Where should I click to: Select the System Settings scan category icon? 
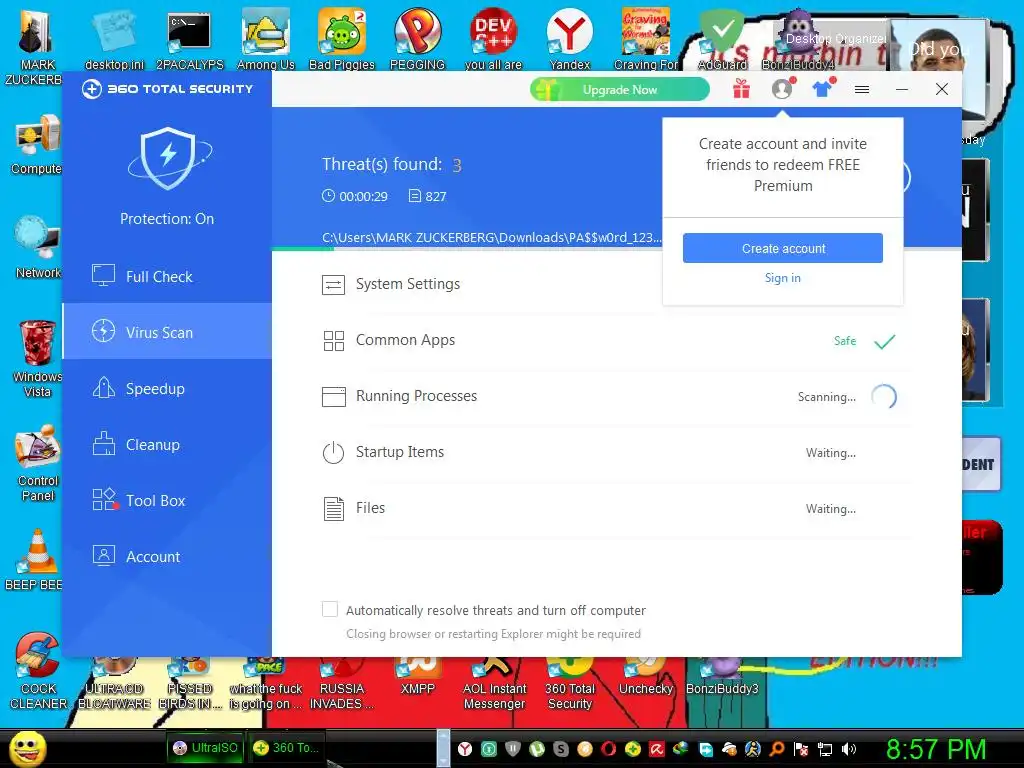point(334,285)
